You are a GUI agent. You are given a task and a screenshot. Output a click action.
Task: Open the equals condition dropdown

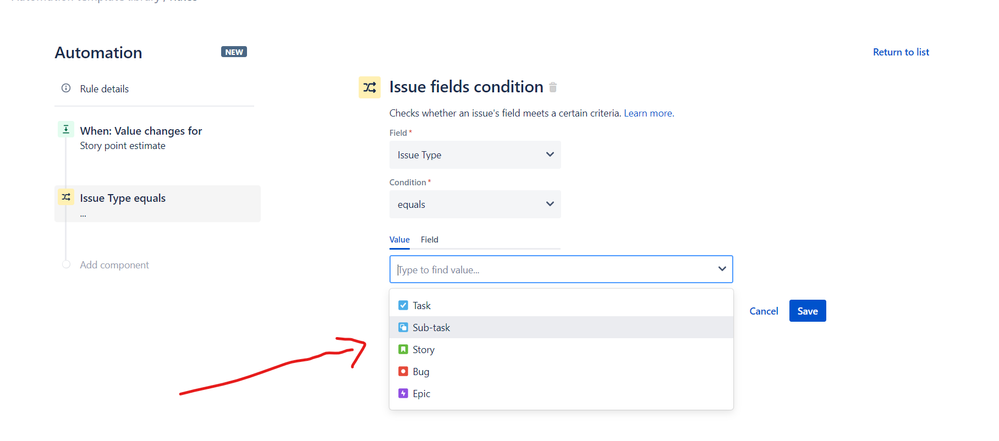(475, 204)
